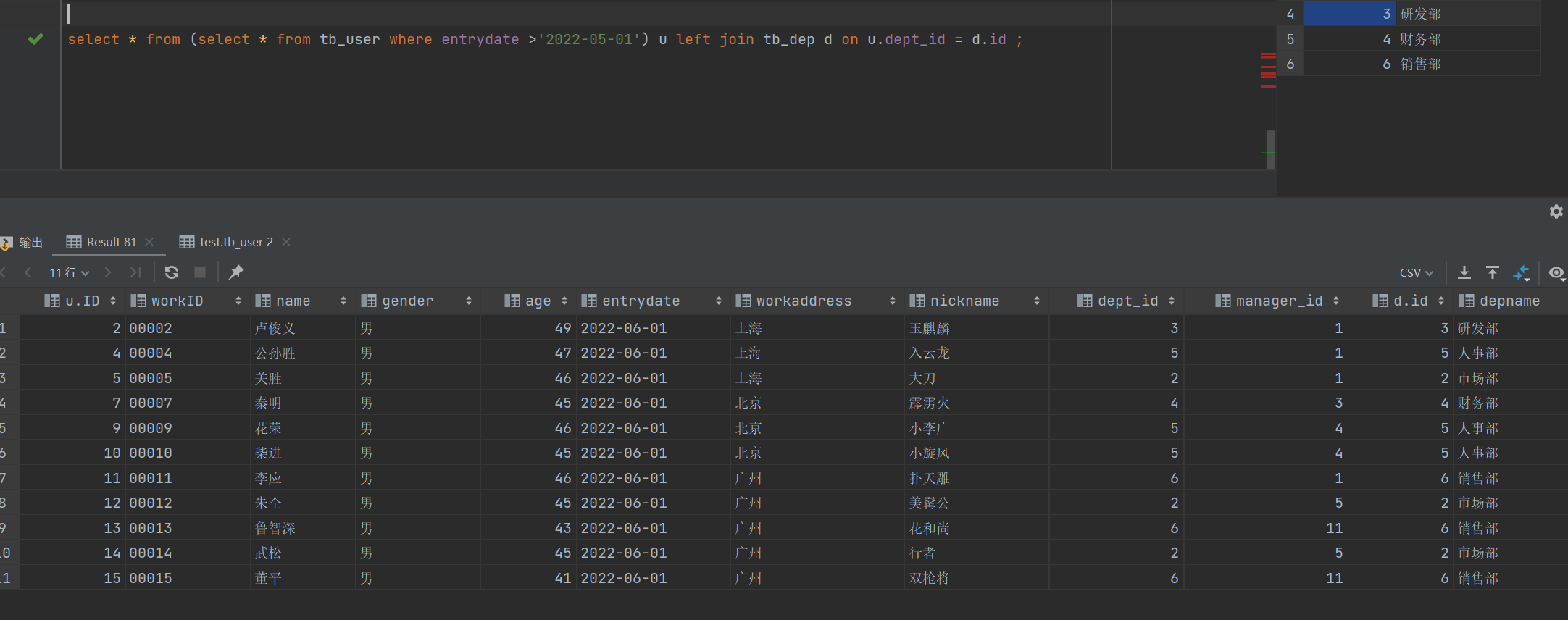
Task: Toggle sort arrows on the workaddress column
Action: [893, 301]
